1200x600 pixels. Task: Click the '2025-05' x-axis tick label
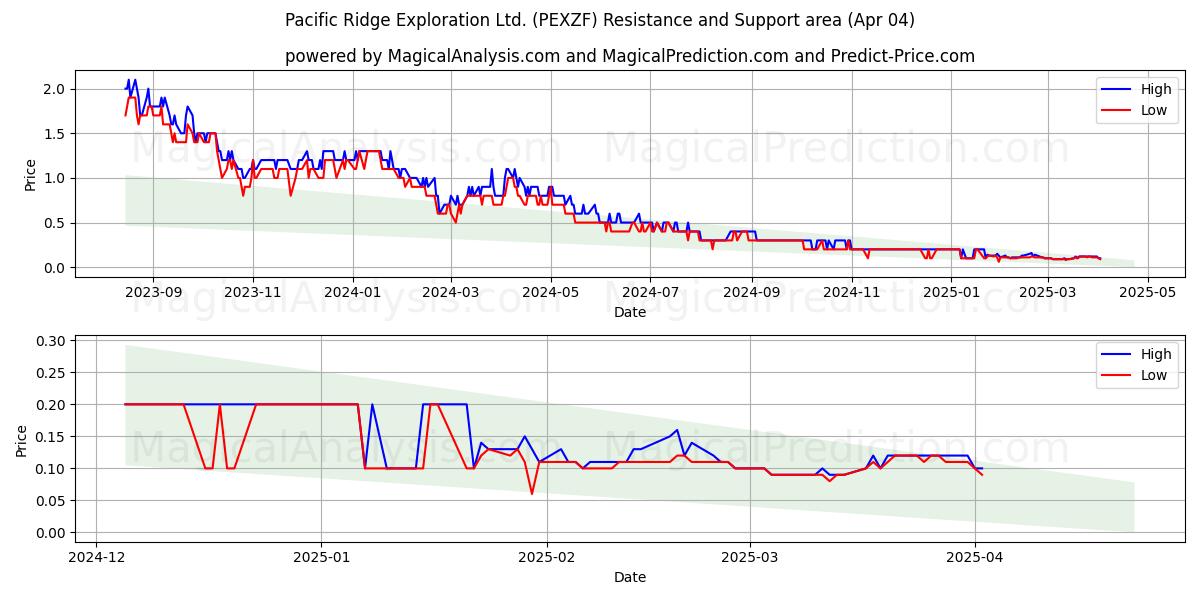click(x=1148, y=293)
